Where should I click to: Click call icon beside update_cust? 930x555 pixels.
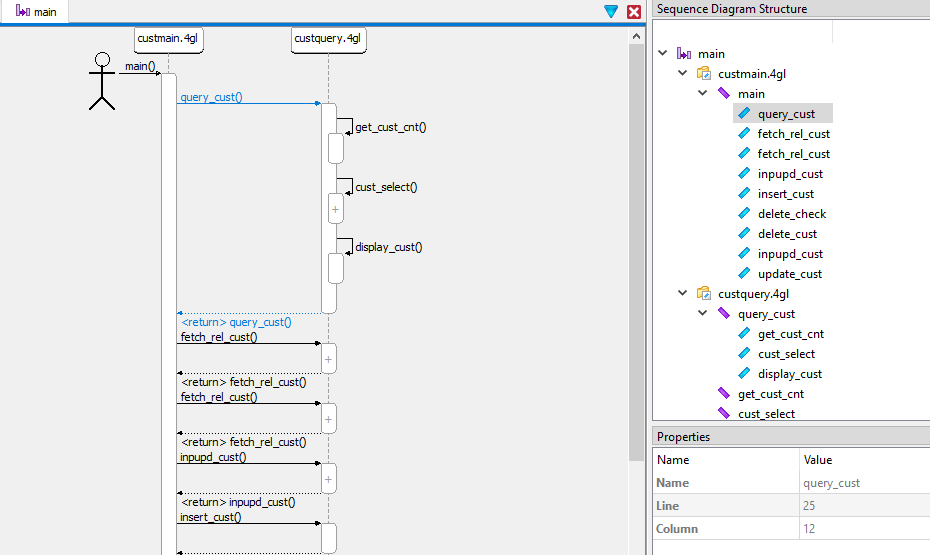point(744,273)
